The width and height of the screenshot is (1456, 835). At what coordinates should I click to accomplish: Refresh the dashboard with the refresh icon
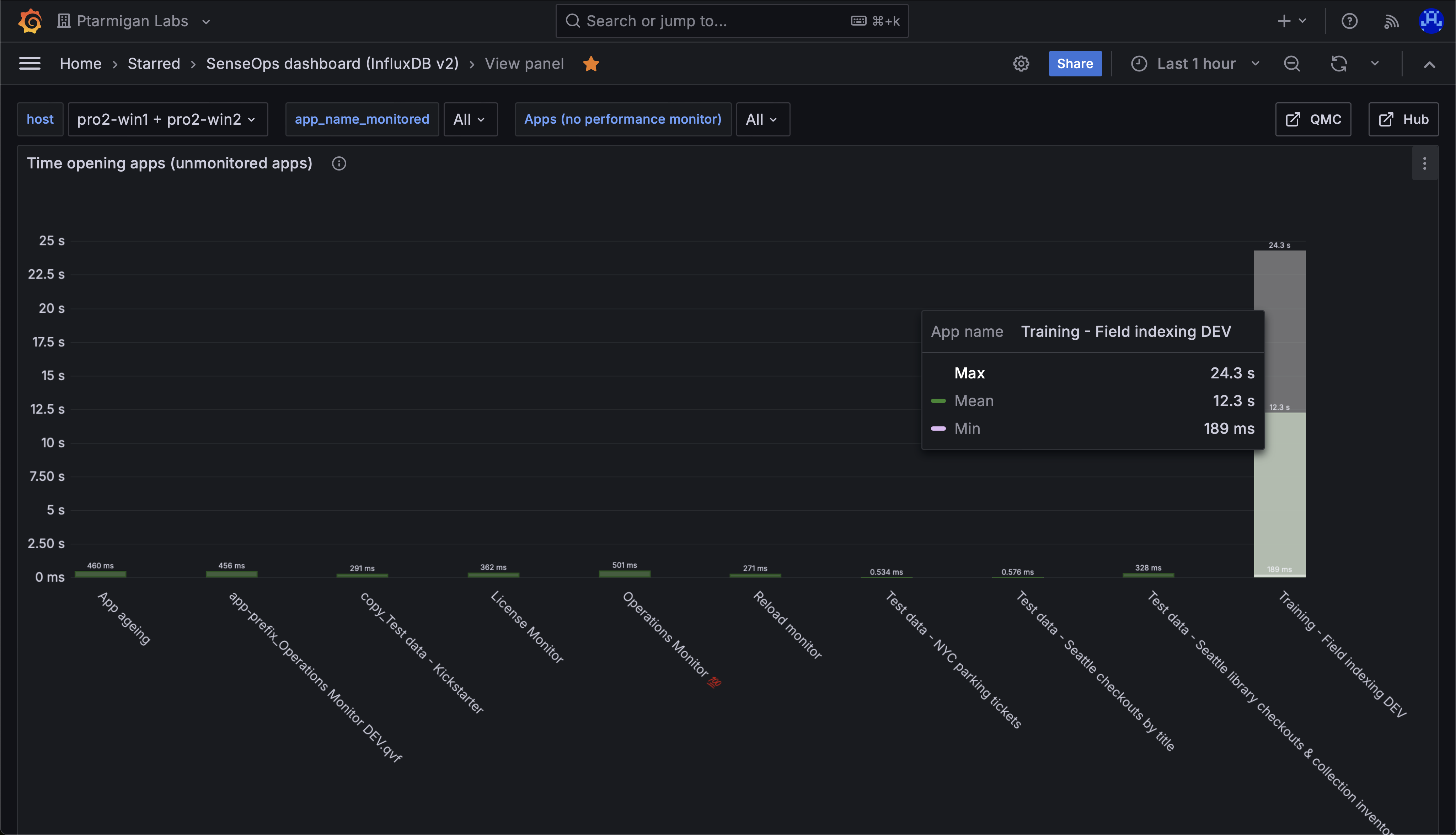(1338, 64)
